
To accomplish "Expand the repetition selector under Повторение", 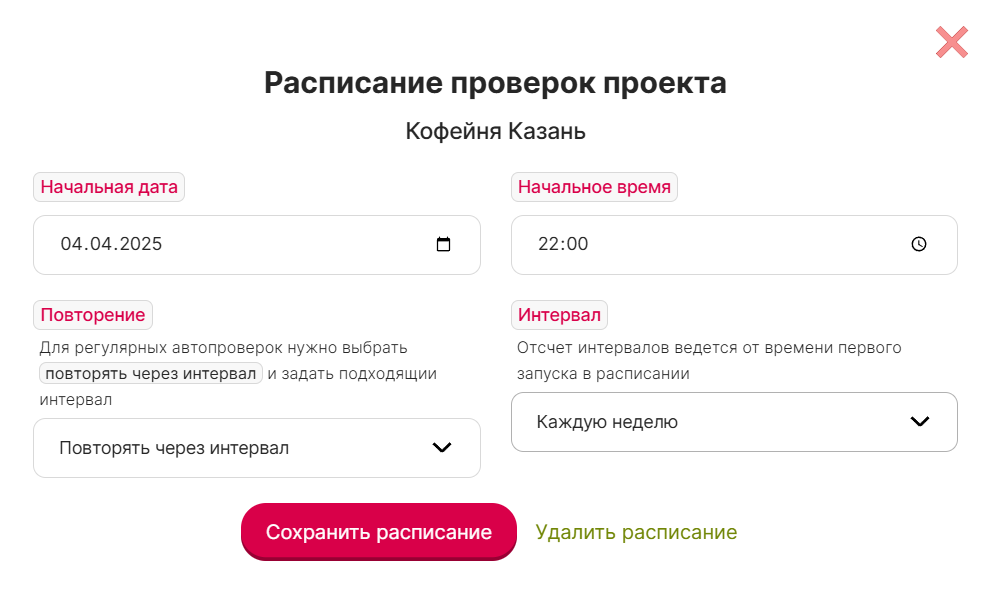I will pos(257,447).
